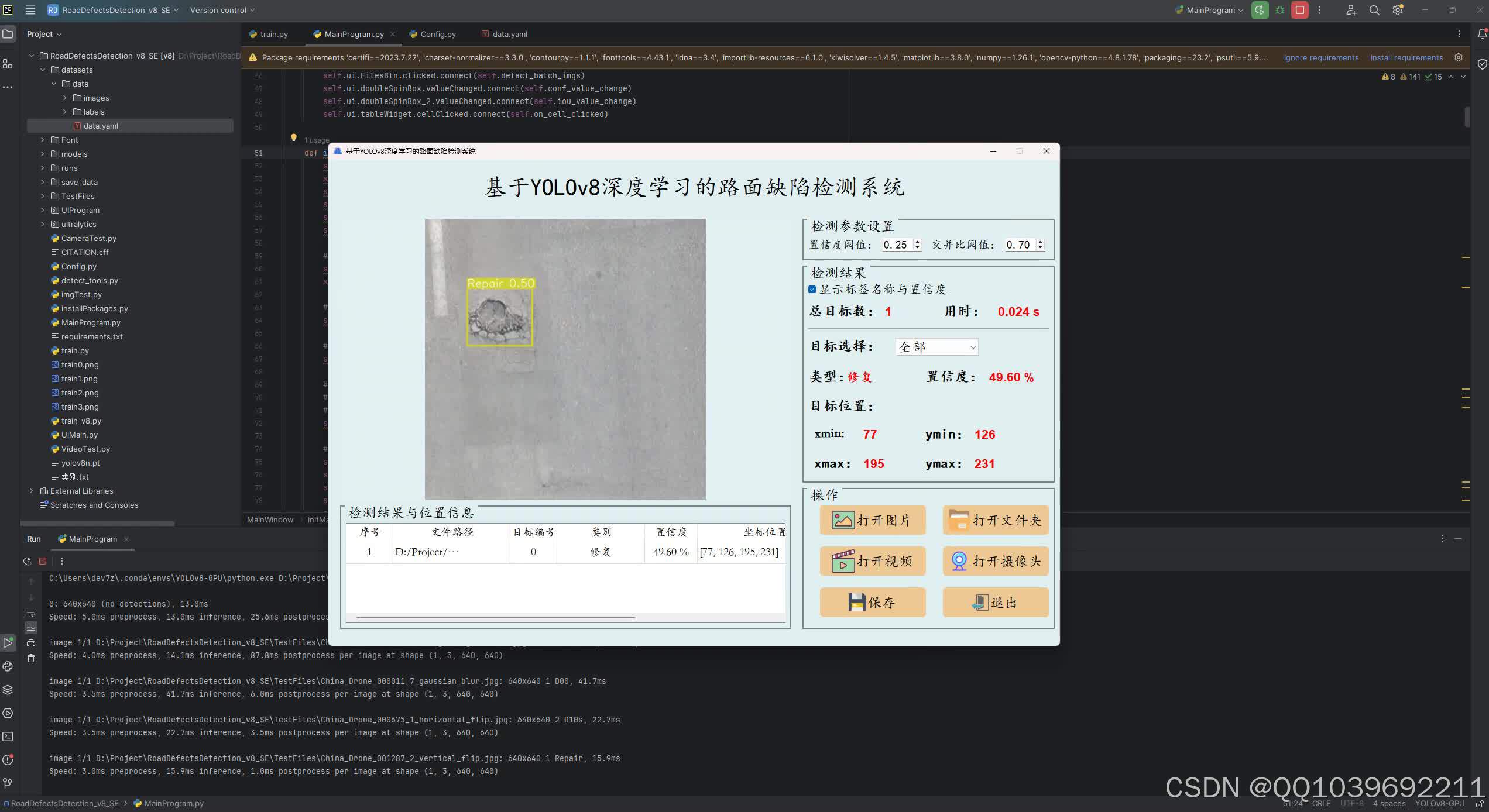Open Search Everywhere magnifier icon

1374,10
